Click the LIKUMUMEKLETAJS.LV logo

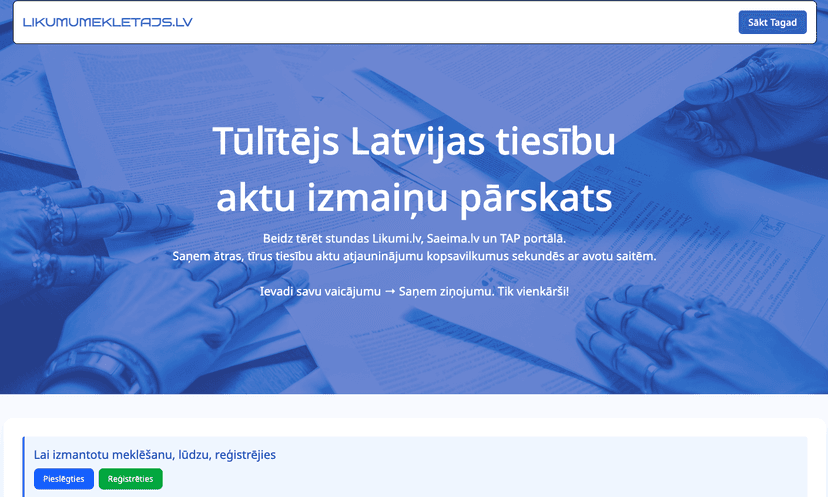click(x=108, y=22)
